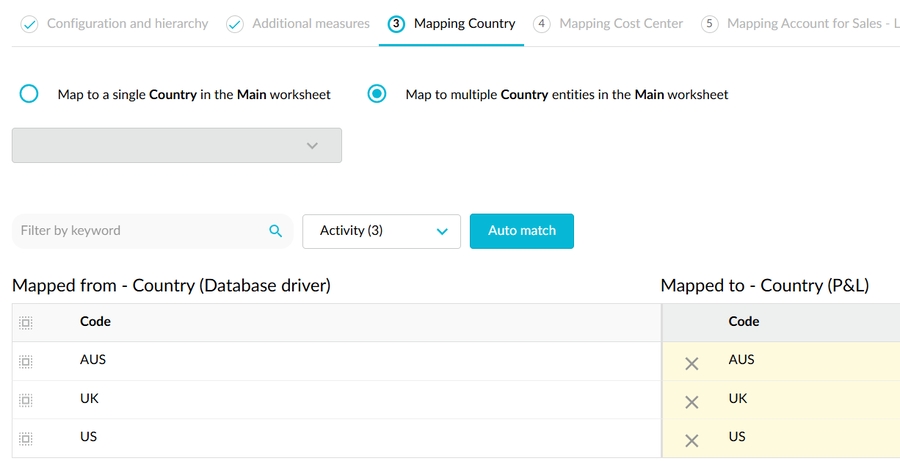Click the drag handle icon for UK
Image resolution: width=900 pixels, height=461 pixels.
(x=26, y=400)
